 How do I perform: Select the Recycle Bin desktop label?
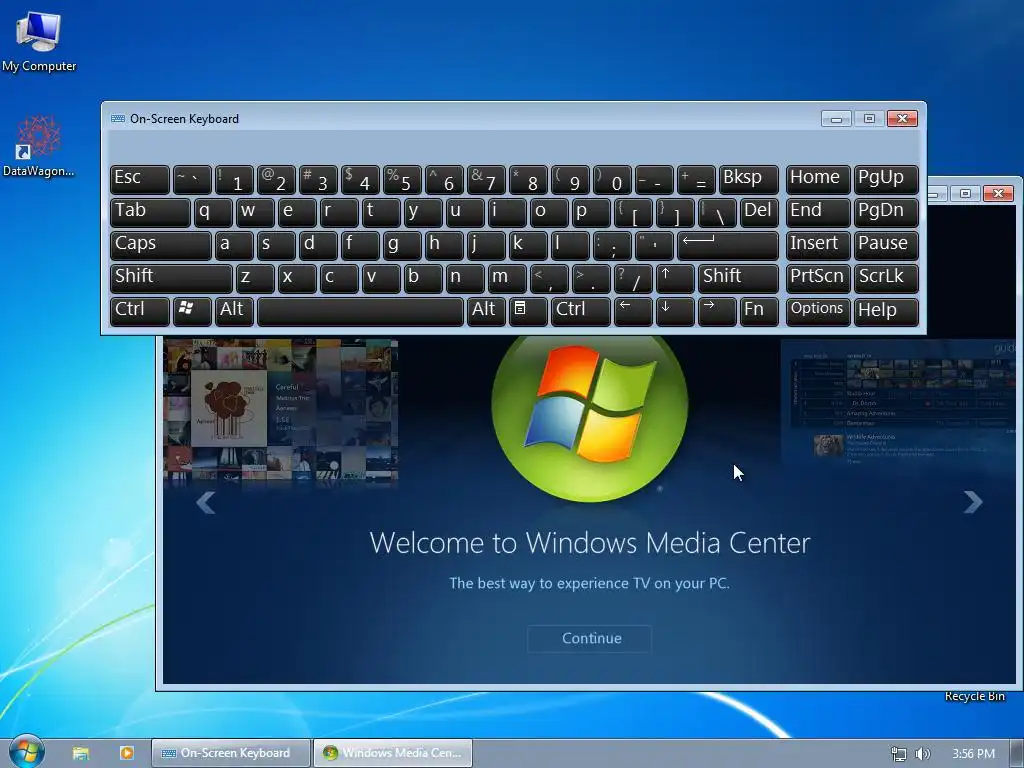pos(974,696)
